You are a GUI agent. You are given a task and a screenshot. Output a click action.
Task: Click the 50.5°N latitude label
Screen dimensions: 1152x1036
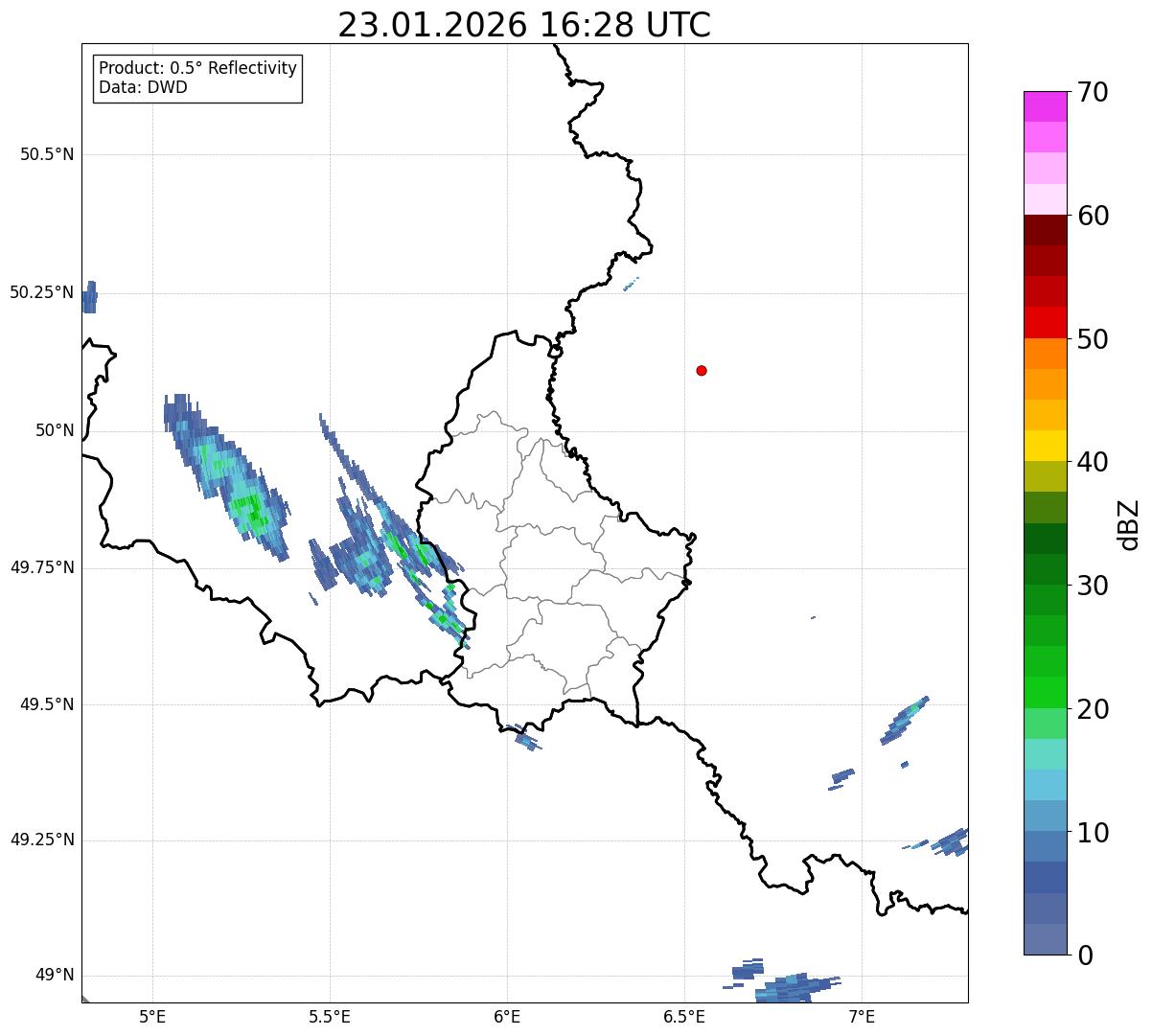pyautogui.click(x=47, y=154)
